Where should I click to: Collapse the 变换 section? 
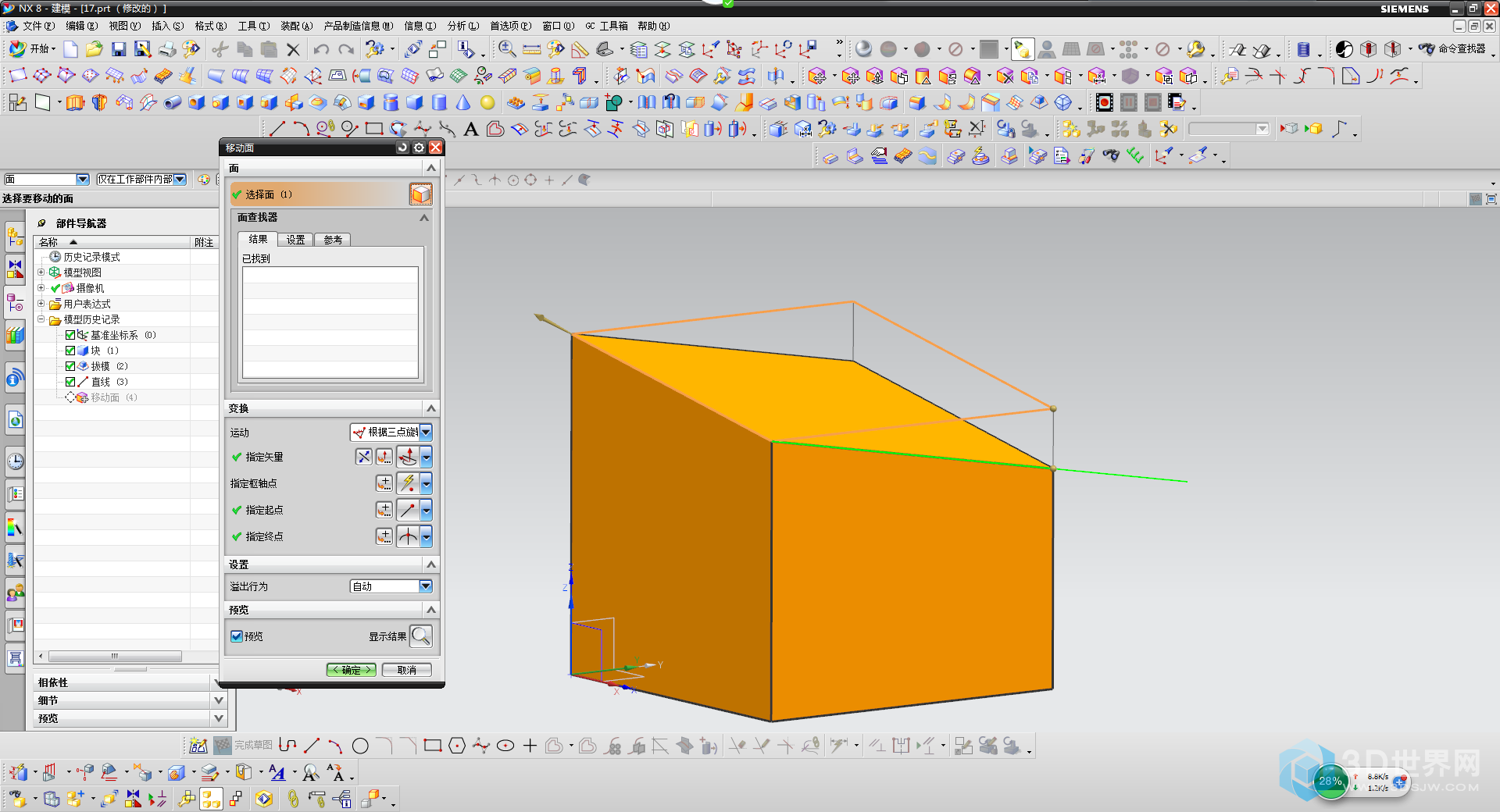click(430, 408)
